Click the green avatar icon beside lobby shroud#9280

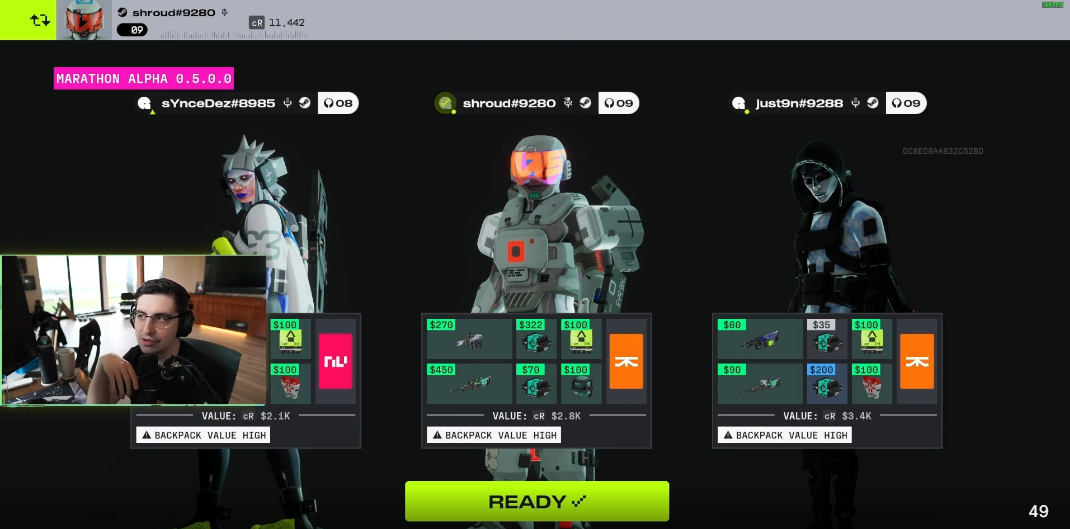pyautogui.click(x=445, y=103)
